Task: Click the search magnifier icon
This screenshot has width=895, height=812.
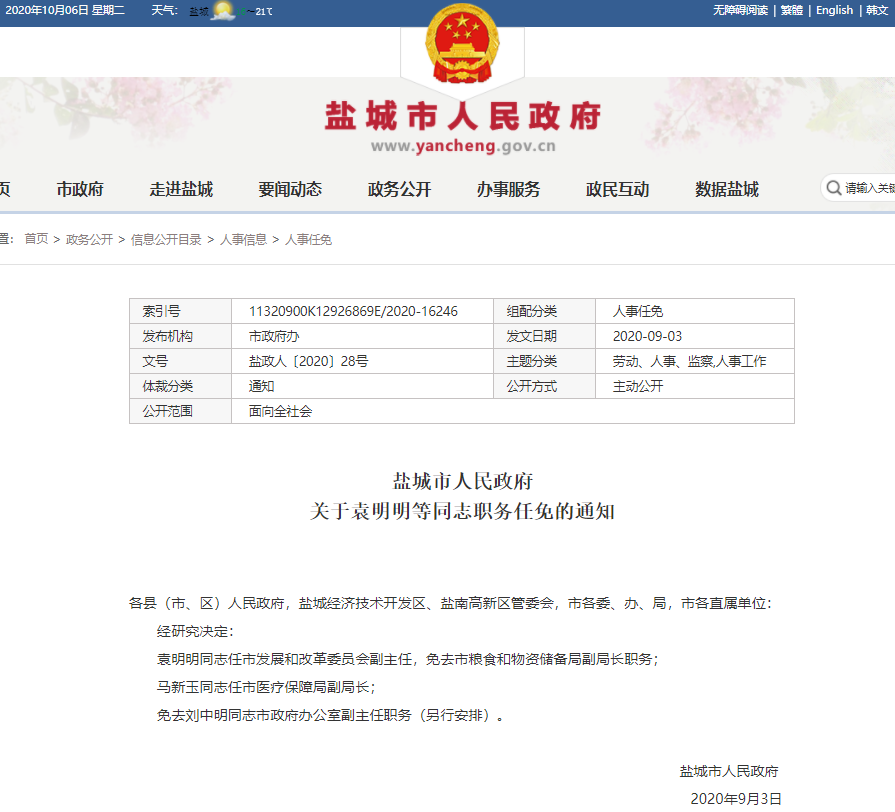Action: (834, 188)
